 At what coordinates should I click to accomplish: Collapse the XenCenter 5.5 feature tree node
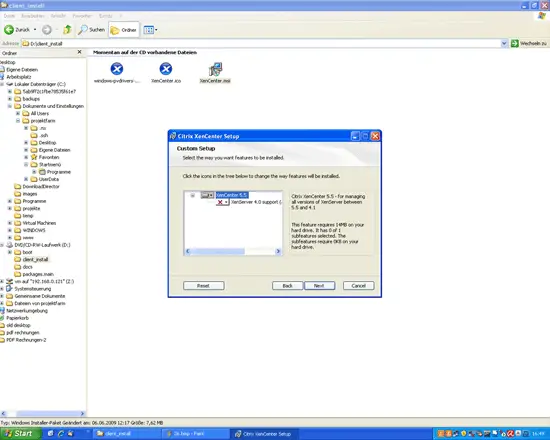(193, 195)
